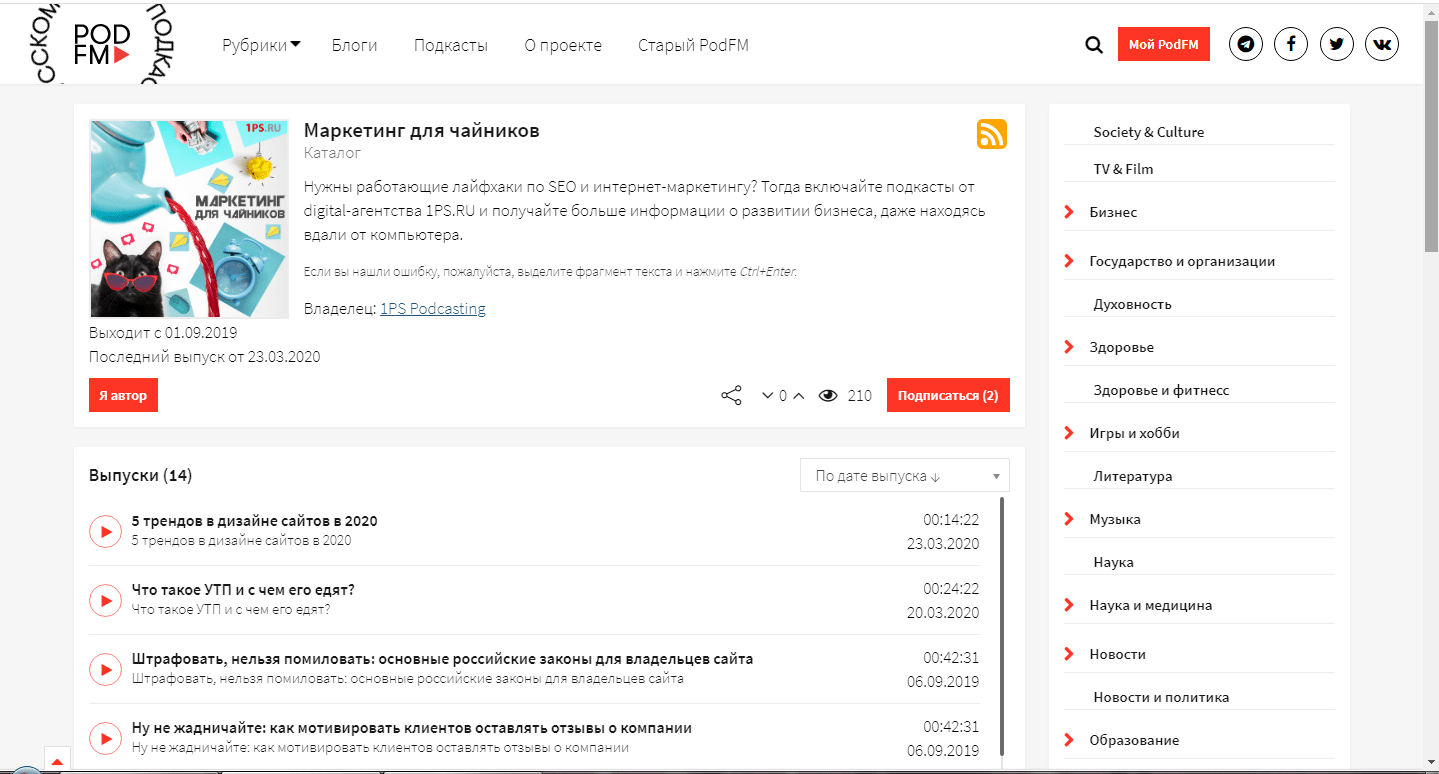Open the Facebook social icon
The width and height of the screenshot is (1439, 774).
coord(1291,45)
